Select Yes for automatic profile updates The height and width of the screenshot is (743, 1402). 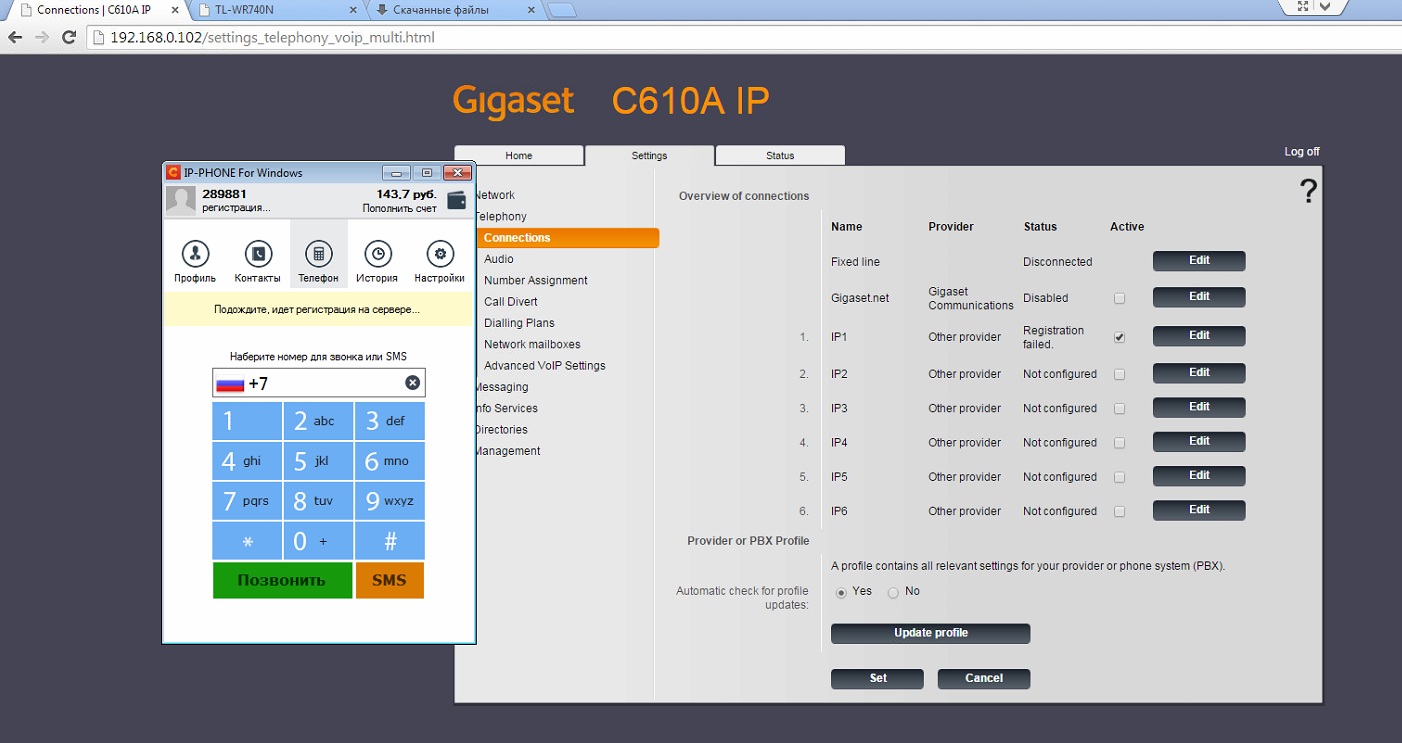(841, 592)
